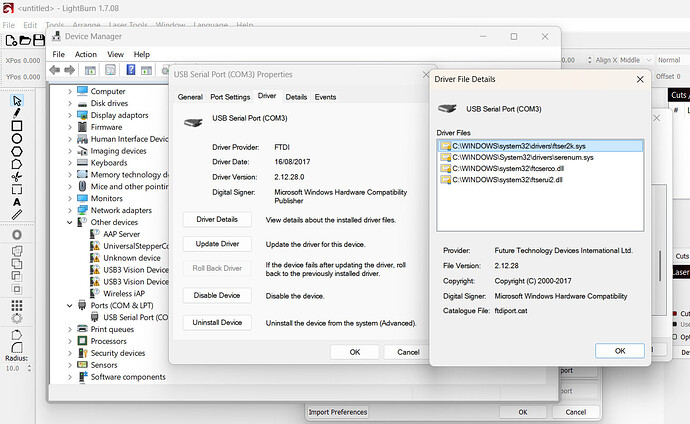This screenshot has width=690, height=424.
Task: Click the Back arrow in Device Manager toolbar
Action: tap(55, 70)
